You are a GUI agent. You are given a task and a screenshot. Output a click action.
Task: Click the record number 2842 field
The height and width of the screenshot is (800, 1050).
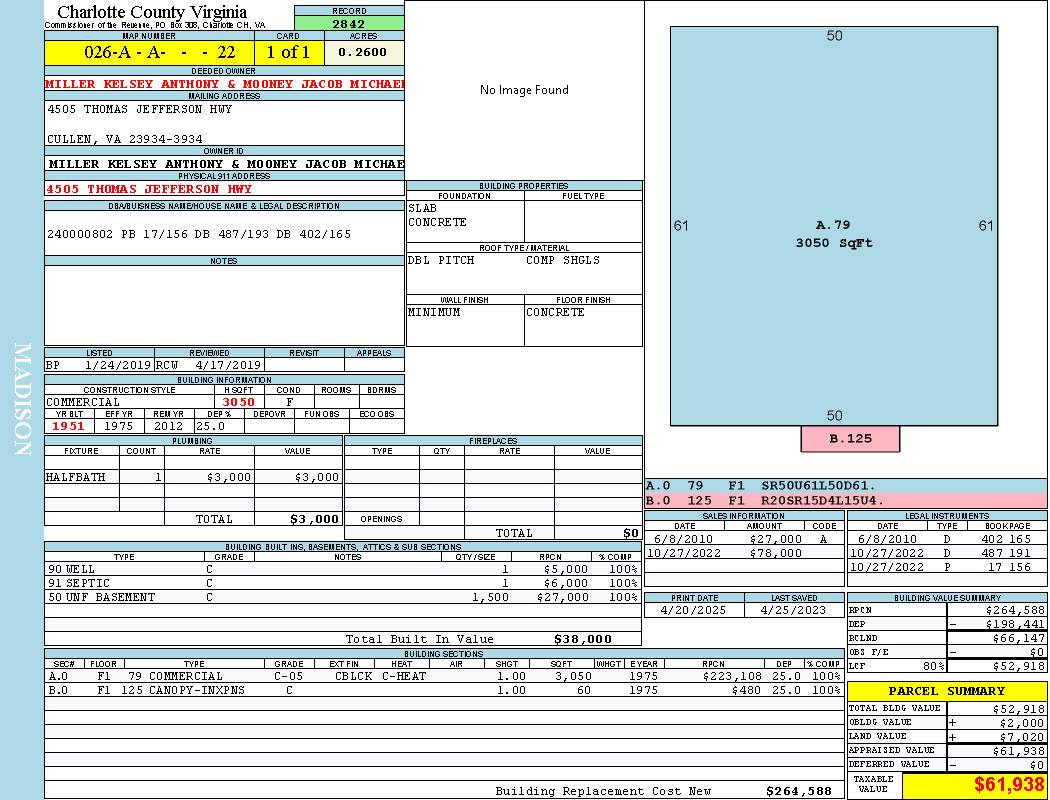[349, 24]
